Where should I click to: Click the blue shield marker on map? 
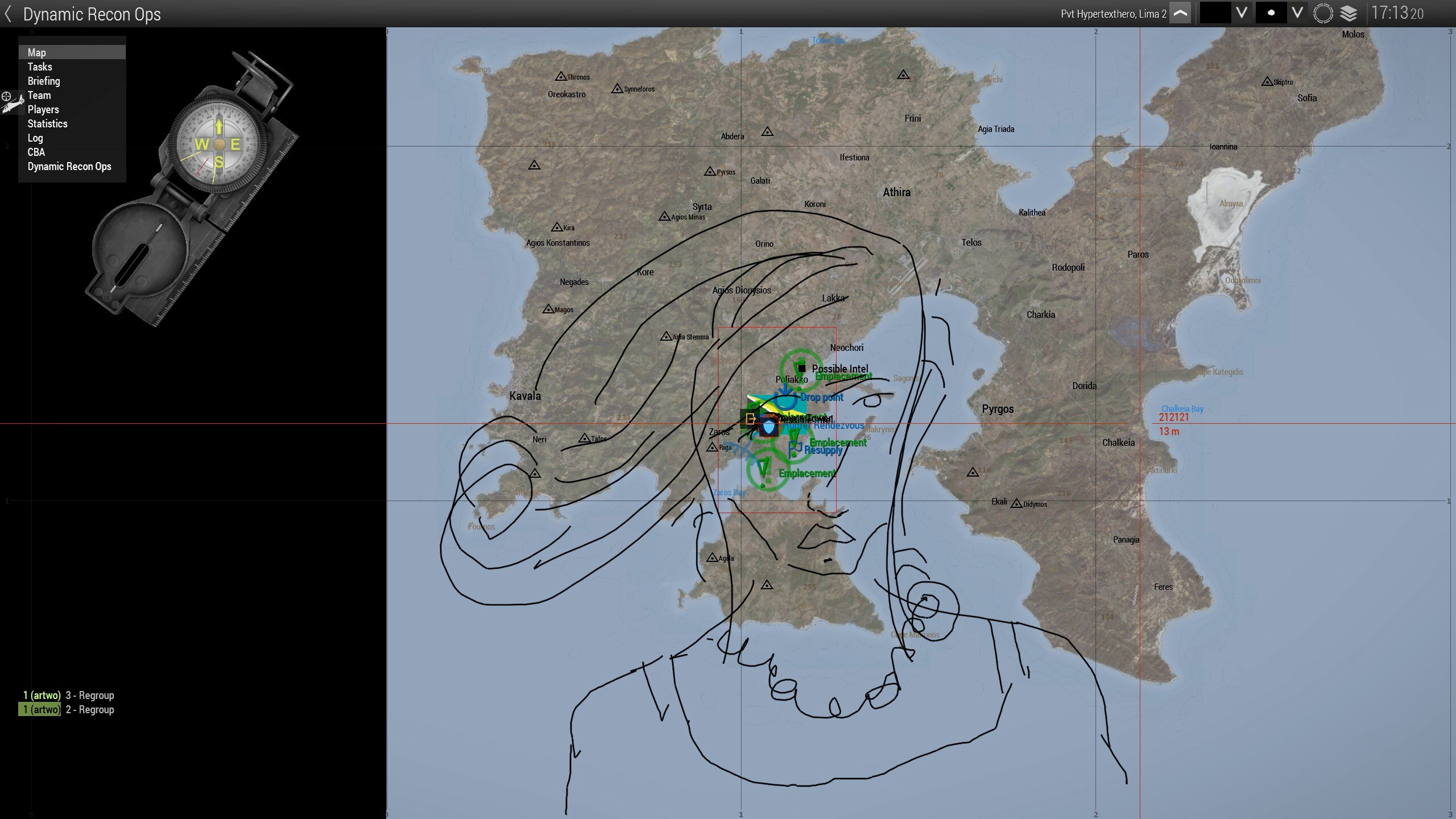(x=769, y=427)
